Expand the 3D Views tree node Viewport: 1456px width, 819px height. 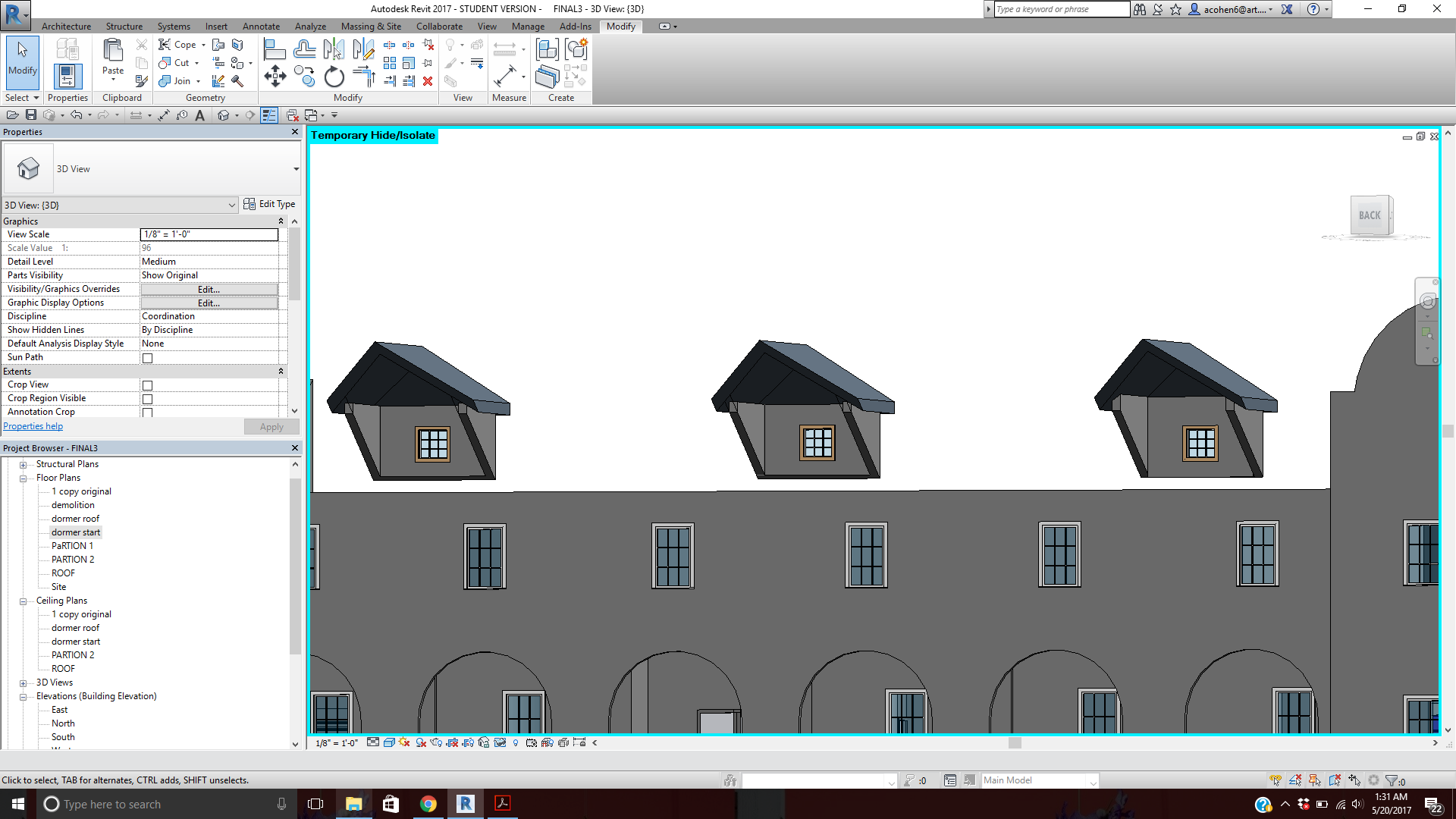(x=24, y=682)
